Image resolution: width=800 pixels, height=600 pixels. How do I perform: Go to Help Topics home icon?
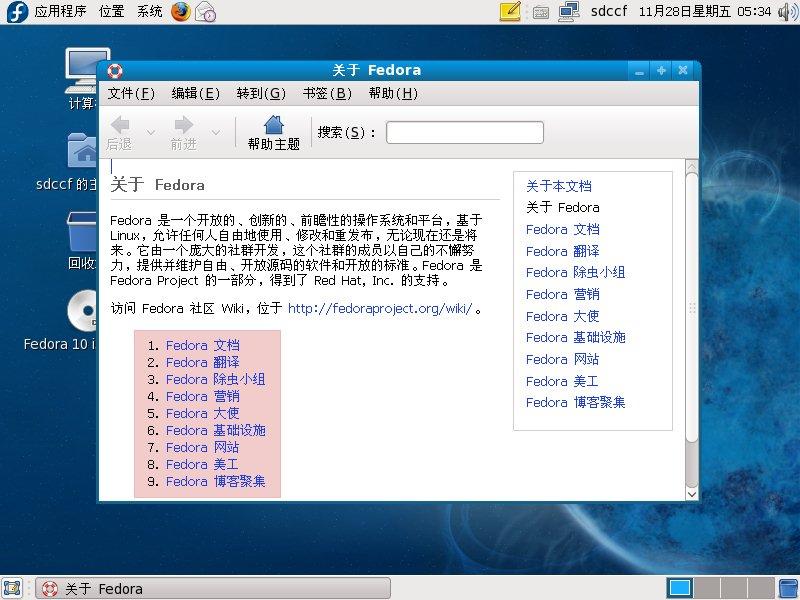[274, 133]
